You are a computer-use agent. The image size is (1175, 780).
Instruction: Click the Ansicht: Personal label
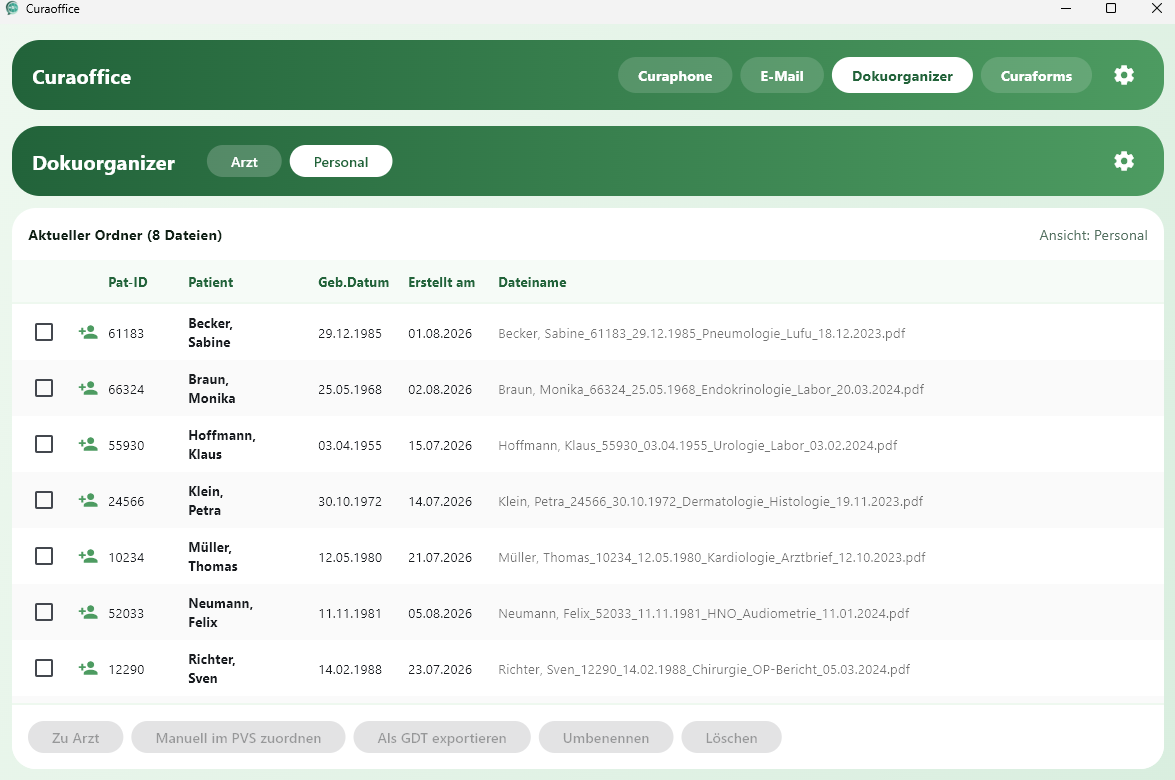point(1093,235)
